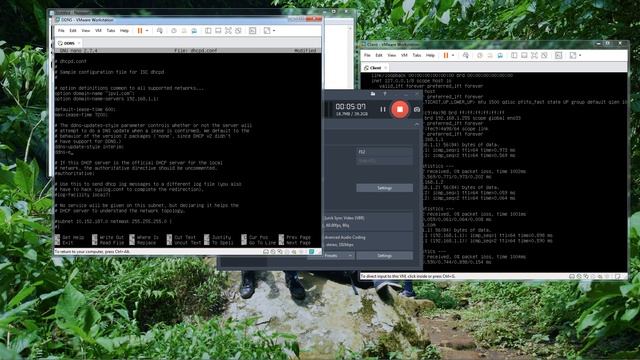Open the snapshot manager in the Client window
Viewport: 640px width, 360px height.
(x=500, y=55)
